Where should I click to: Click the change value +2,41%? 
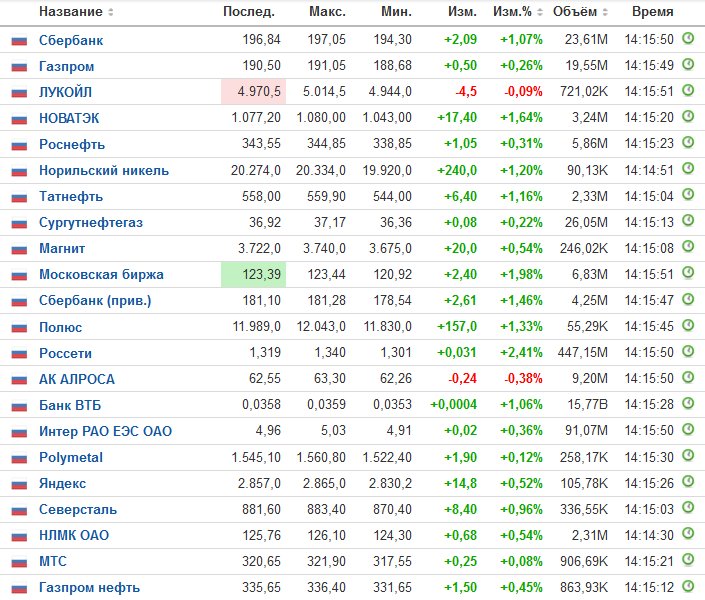point(522,353)
